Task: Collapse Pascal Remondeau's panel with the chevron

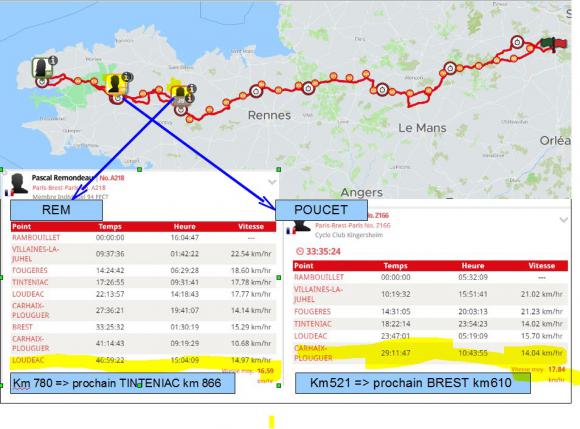Action: (272, 182)
